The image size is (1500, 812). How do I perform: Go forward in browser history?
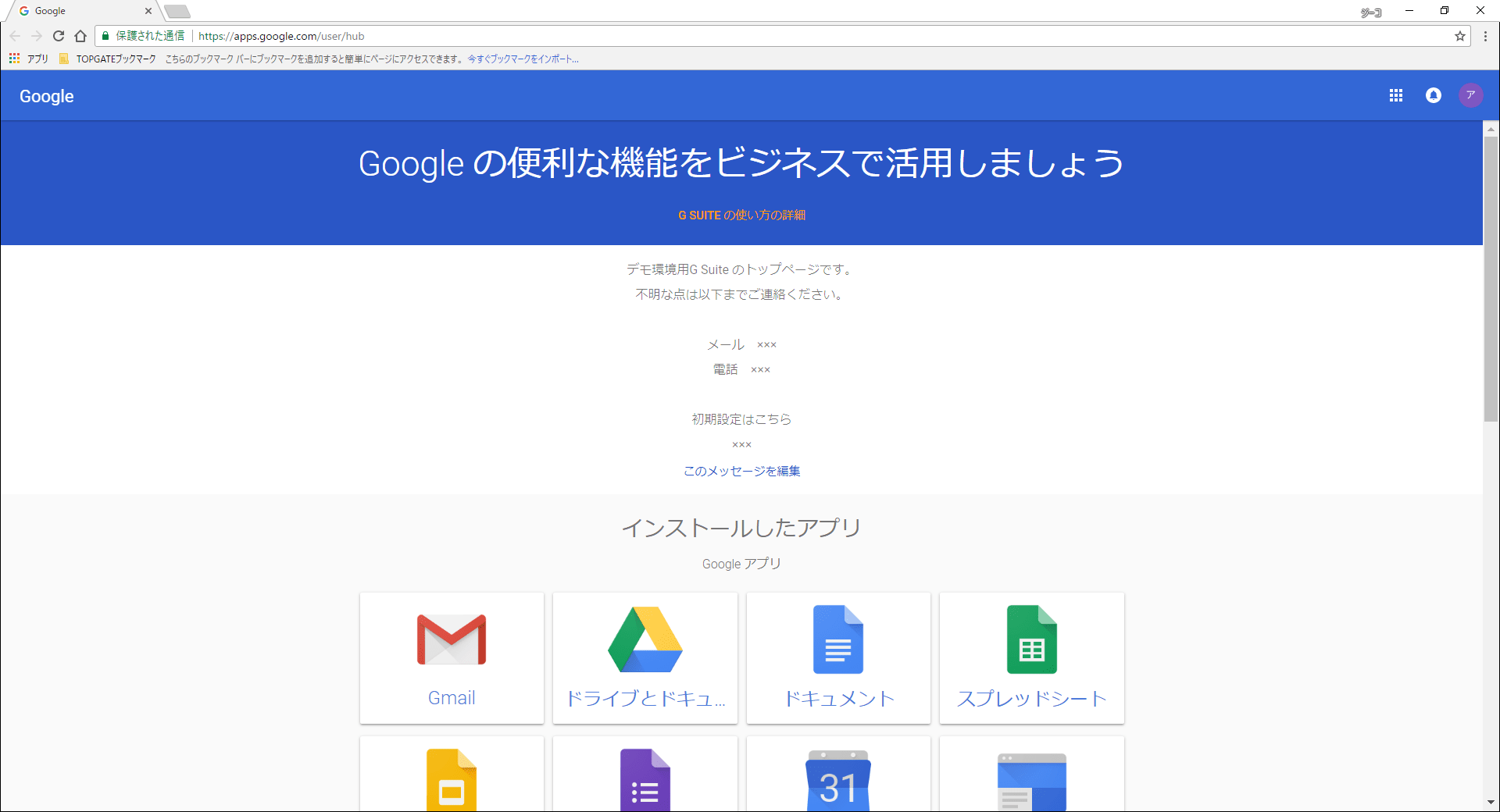[x=37, y=36]
